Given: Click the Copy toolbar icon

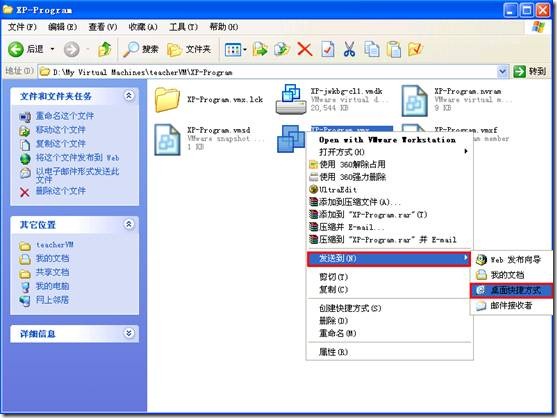Looking at the screenshot, I should coord(372,49).
